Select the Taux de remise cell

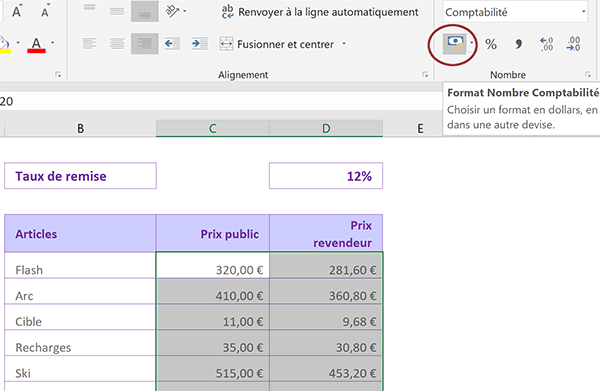80,176
